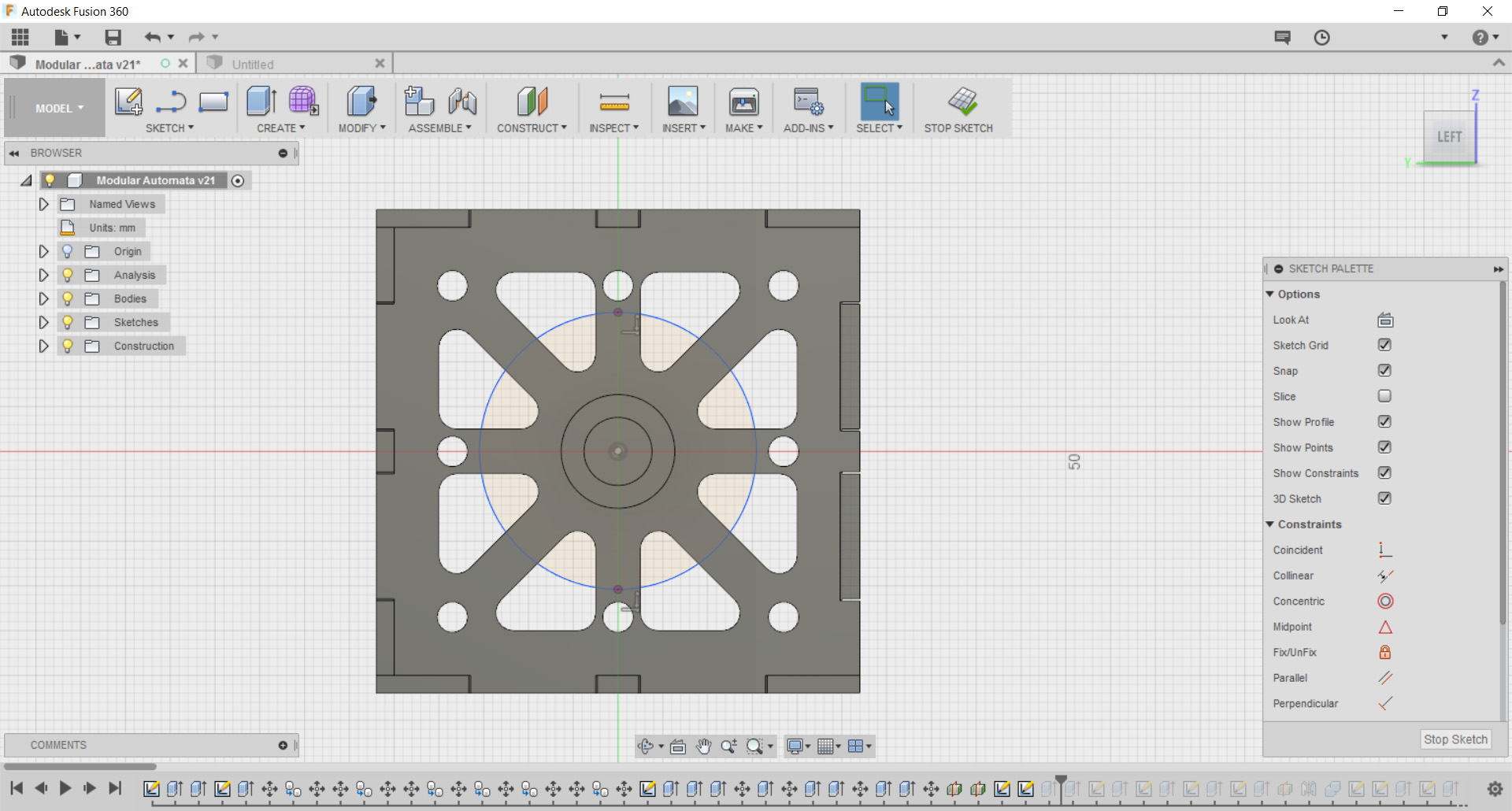This screenshot has width=1512, height=811.
Task: Click the Scripts and Add-Ins icon
Action: [x=808, y=102]
